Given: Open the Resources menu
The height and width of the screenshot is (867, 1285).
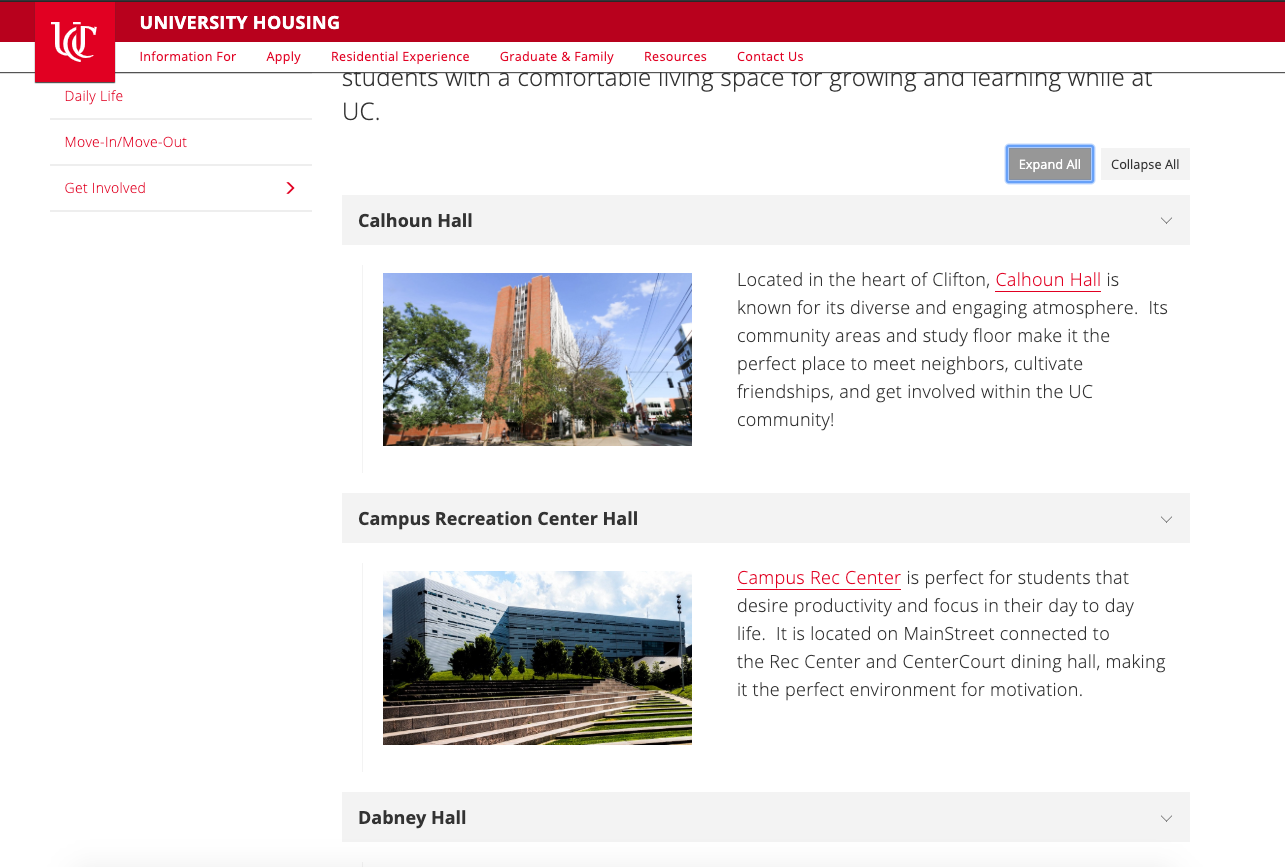Looking at the screenshot, I should 675,57.
